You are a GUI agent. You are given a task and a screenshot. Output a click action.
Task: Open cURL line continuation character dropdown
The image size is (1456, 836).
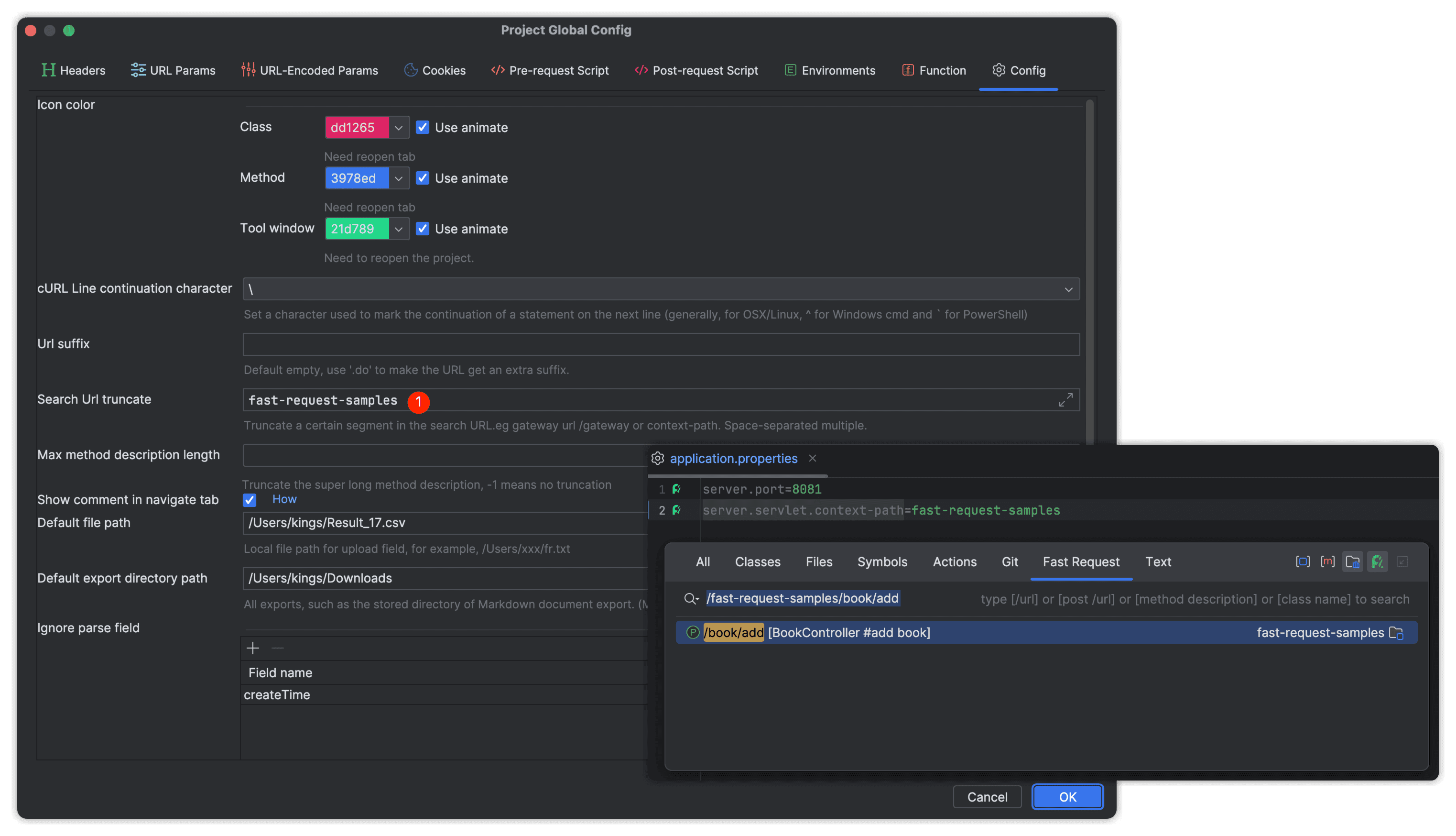pyautogui.click(x=1068, y=289)
